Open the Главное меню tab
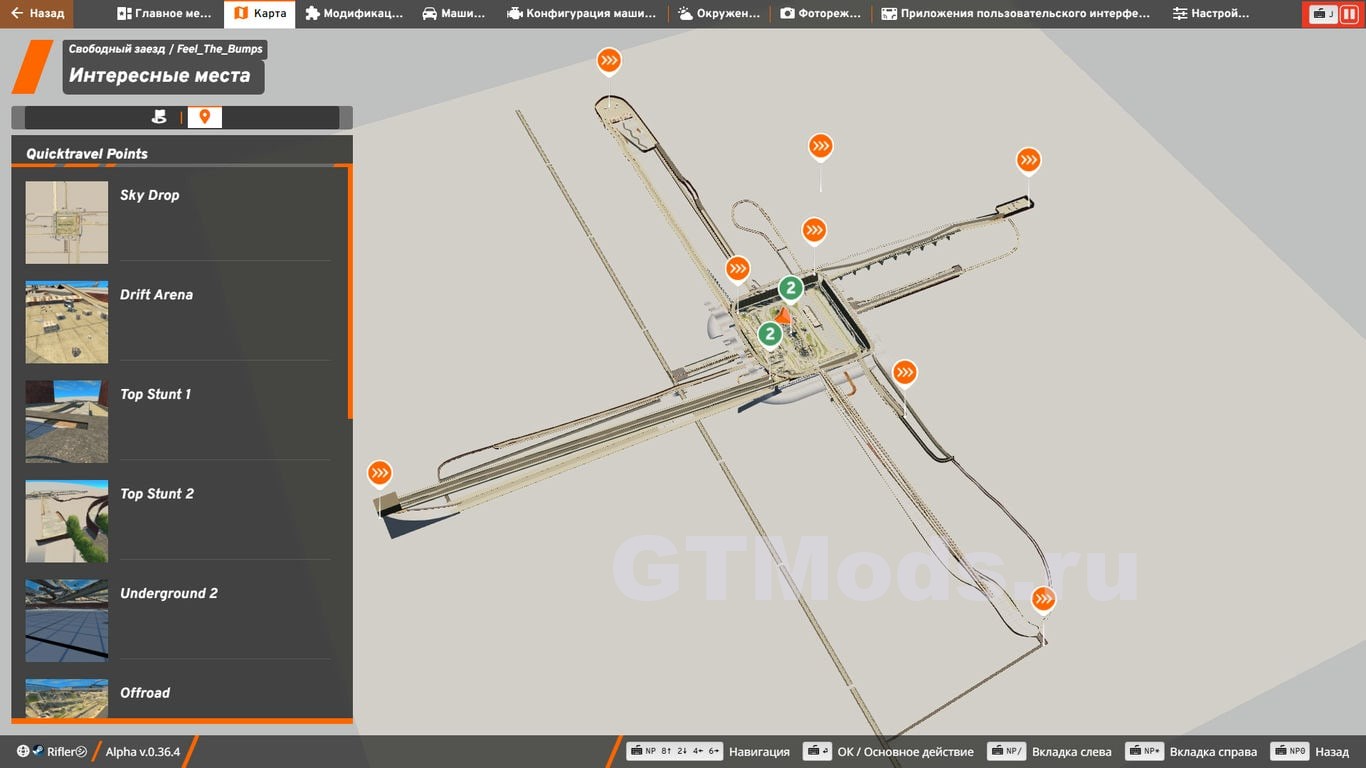The height and width of the screenshot is (768, 1366). (x=164, y=14)
